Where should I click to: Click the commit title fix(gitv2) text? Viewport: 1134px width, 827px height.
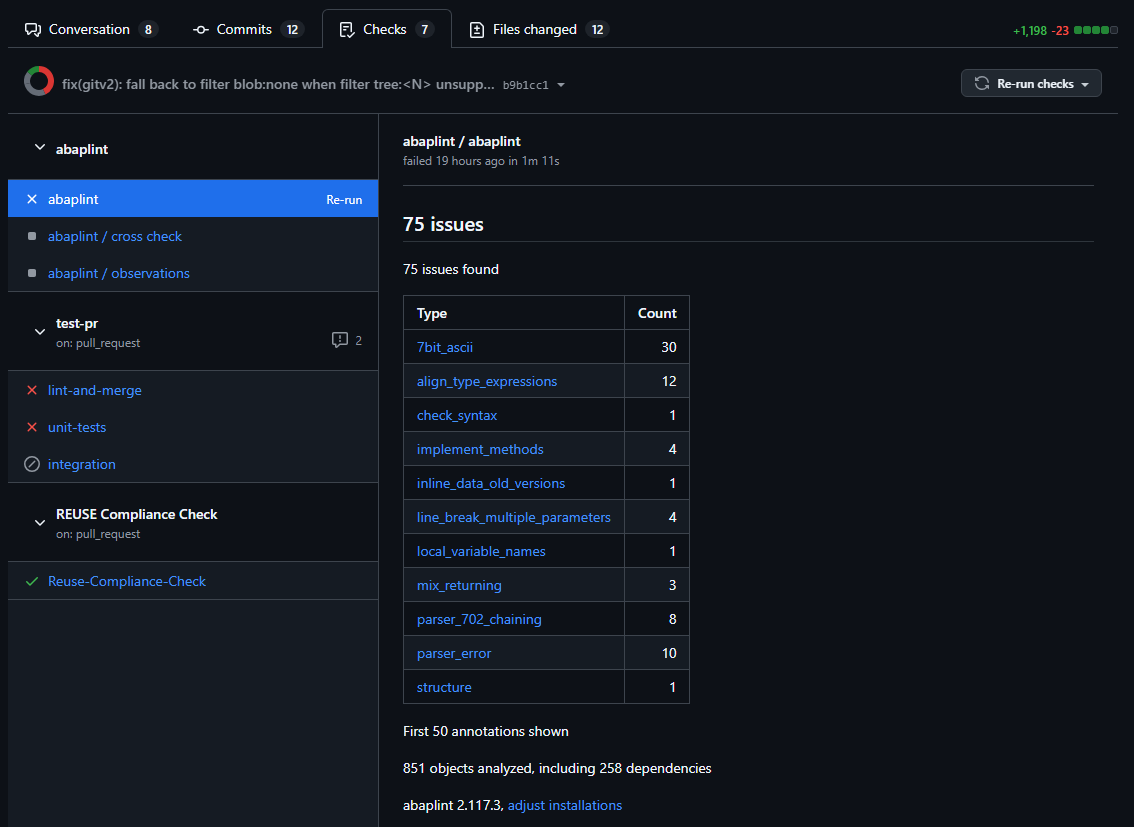pos(278,85)
